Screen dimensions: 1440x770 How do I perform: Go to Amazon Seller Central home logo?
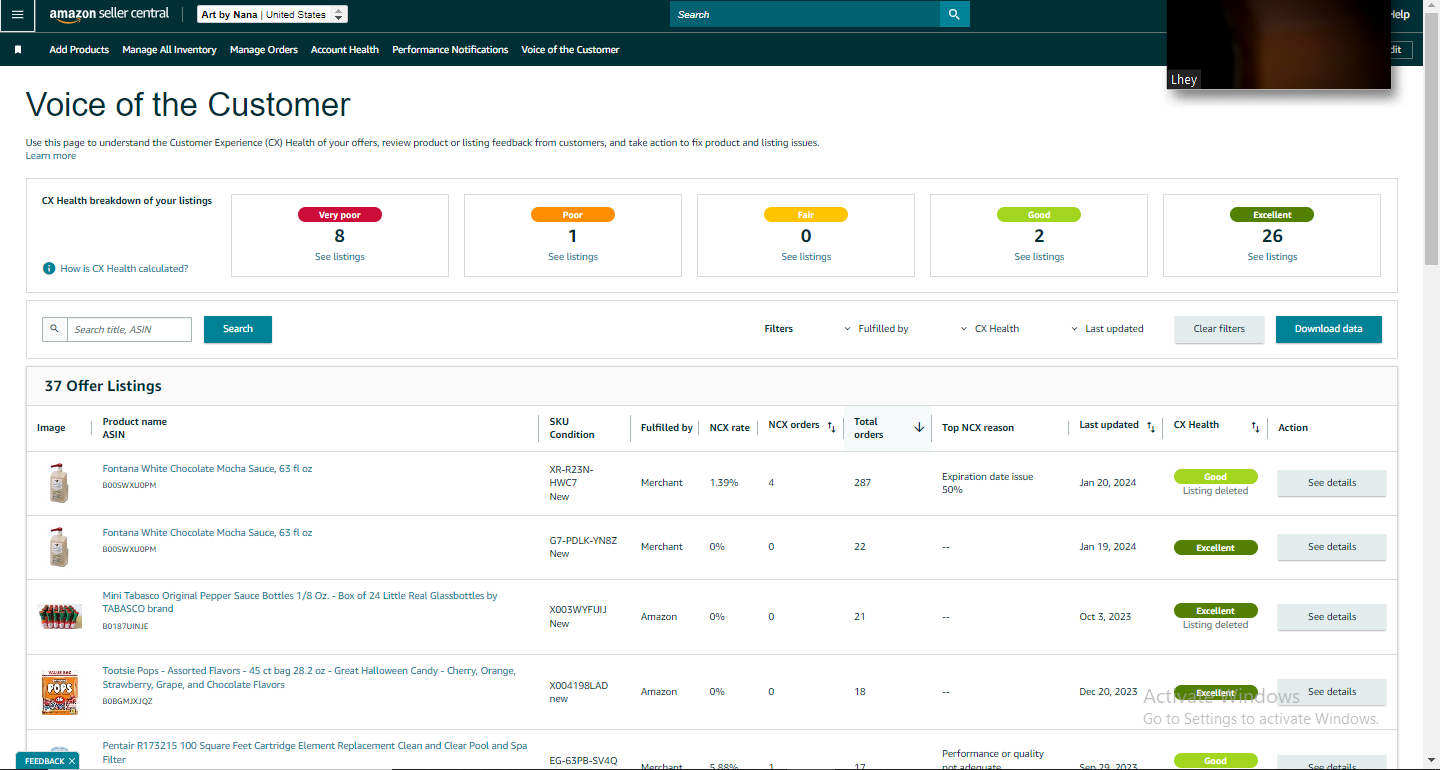(x=109, y=15)
